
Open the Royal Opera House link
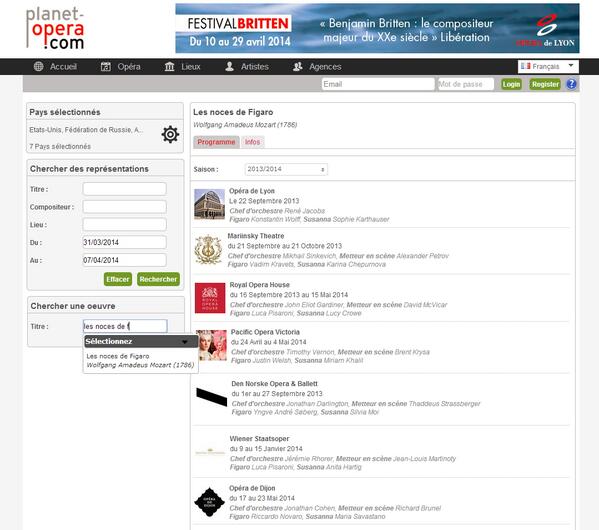(x=259, y=285)
